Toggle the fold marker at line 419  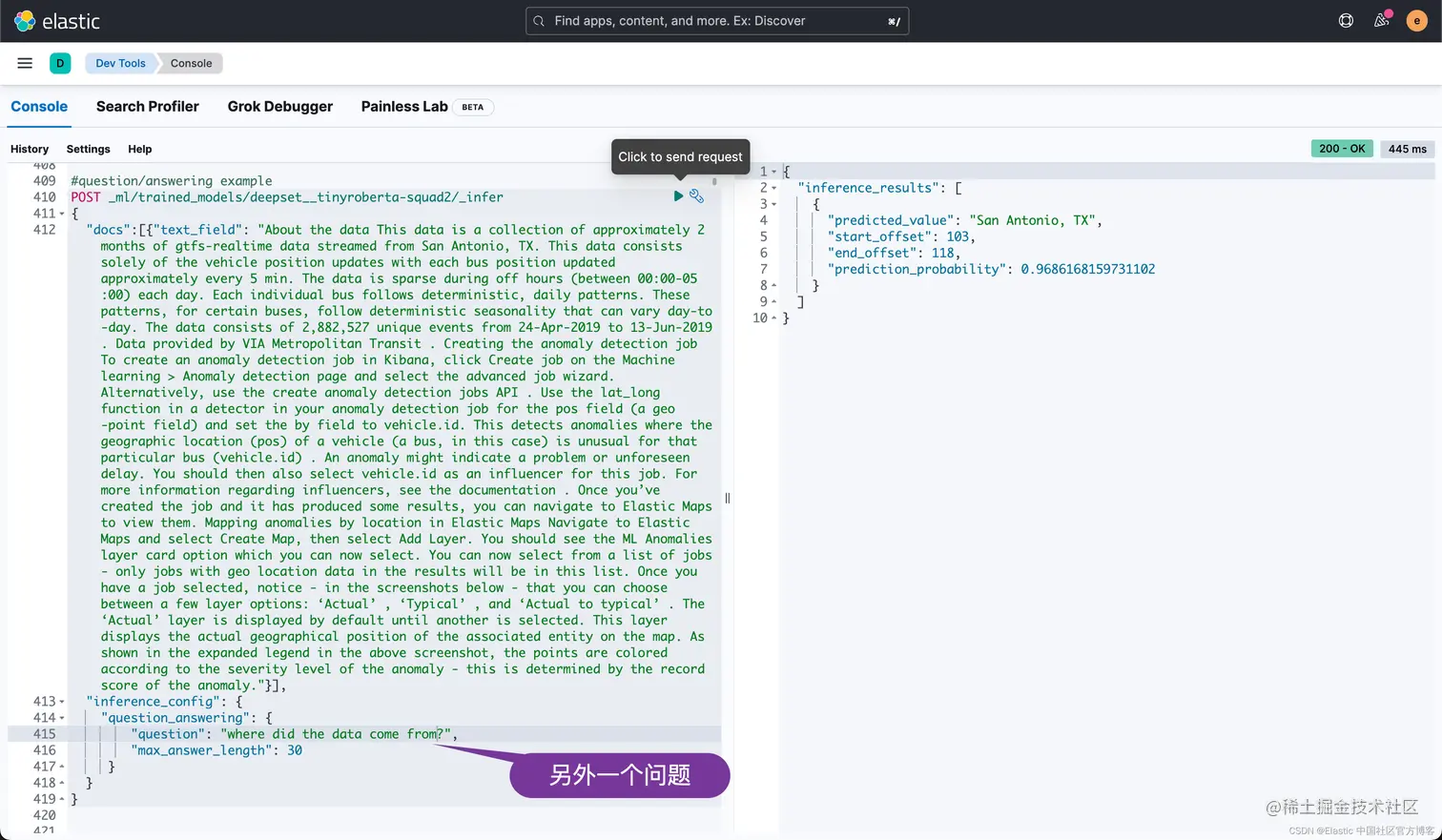(x=62, y=799)
